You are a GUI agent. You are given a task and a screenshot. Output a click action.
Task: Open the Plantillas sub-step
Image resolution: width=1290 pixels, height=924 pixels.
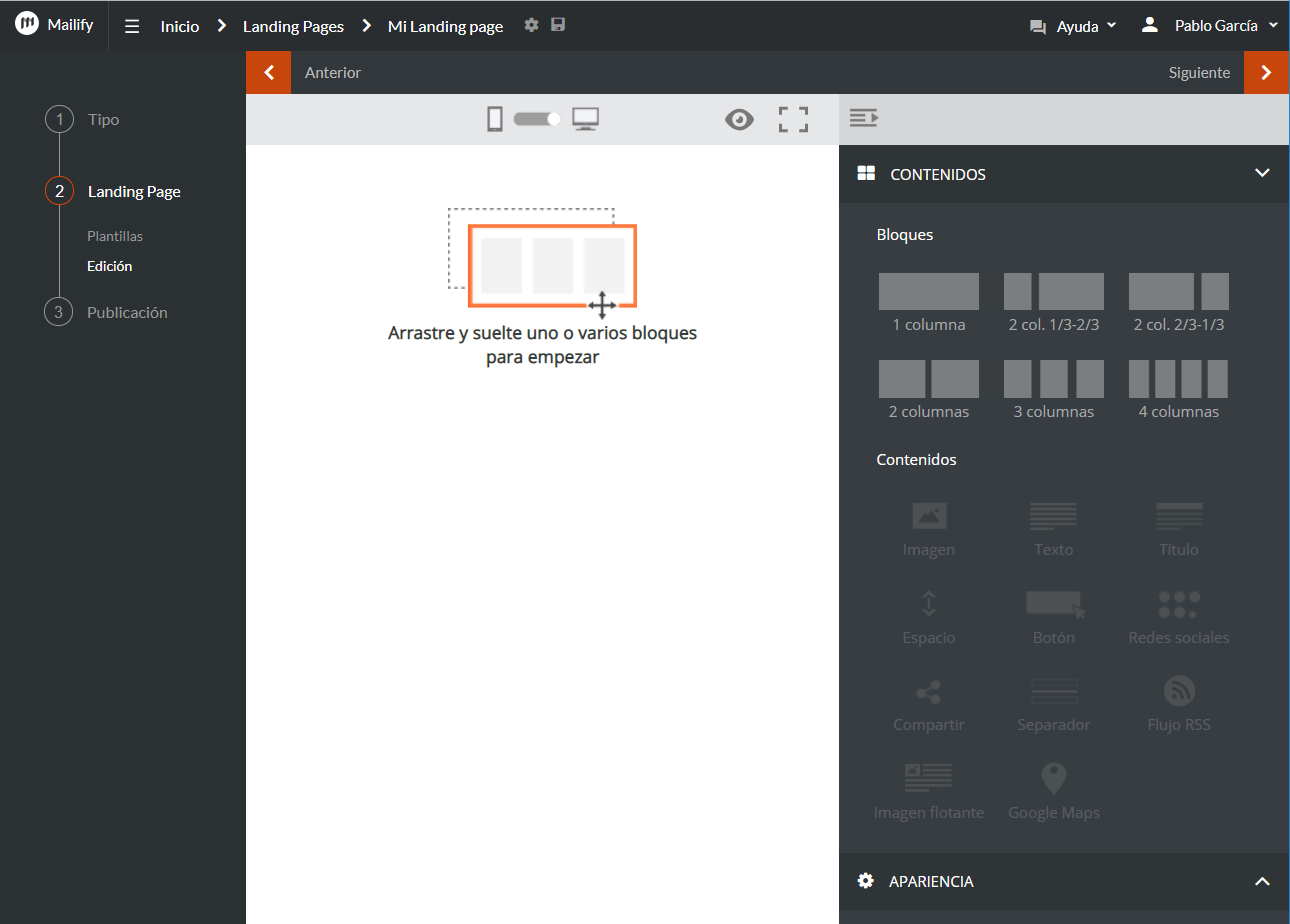[x=115, y=236]
